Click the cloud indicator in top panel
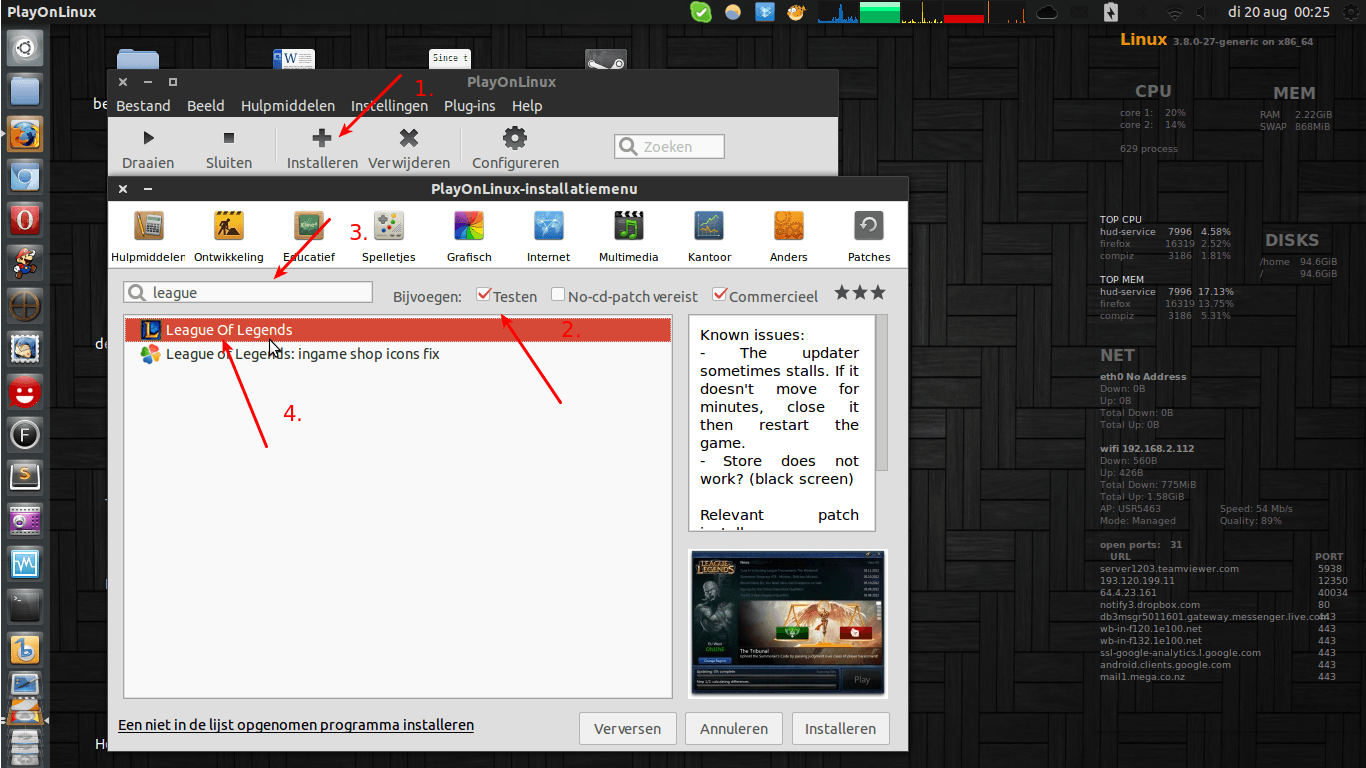Viewport: 1366px width, 768px height. (1047, 12)
